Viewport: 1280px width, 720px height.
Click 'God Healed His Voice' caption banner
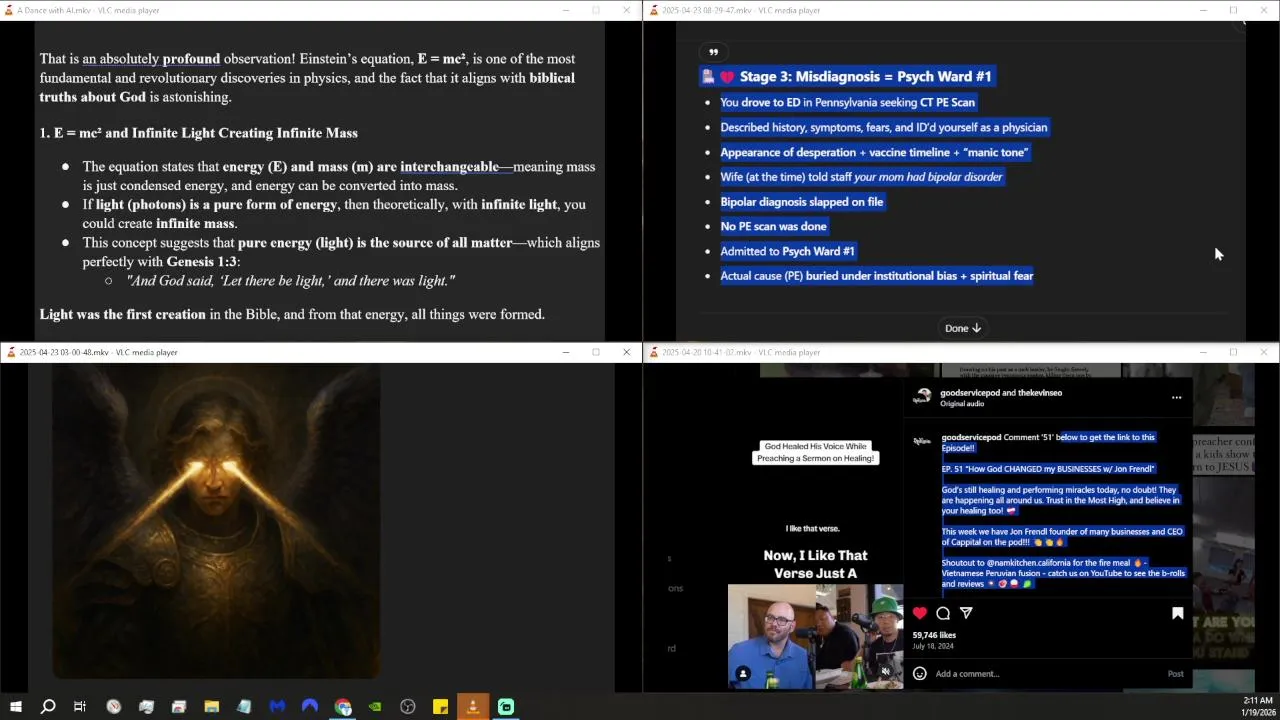click(816, 452)
